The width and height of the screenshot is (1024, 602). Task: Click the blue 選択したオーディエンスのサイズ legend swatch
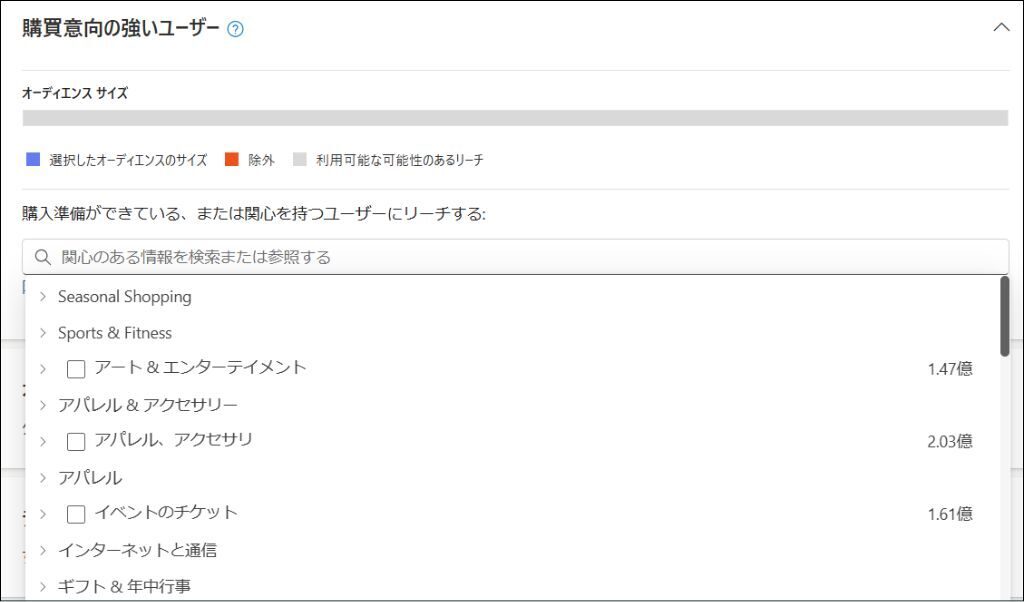33,159
